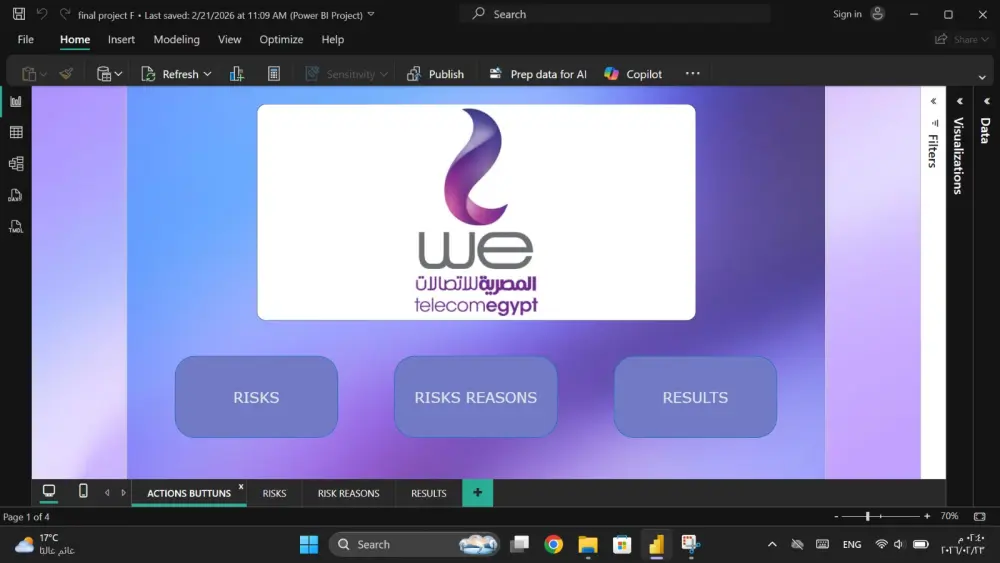The width and height of the screenshot is (1000, 563).
Task: Expand the Filters pane
Action: [933, 101]
